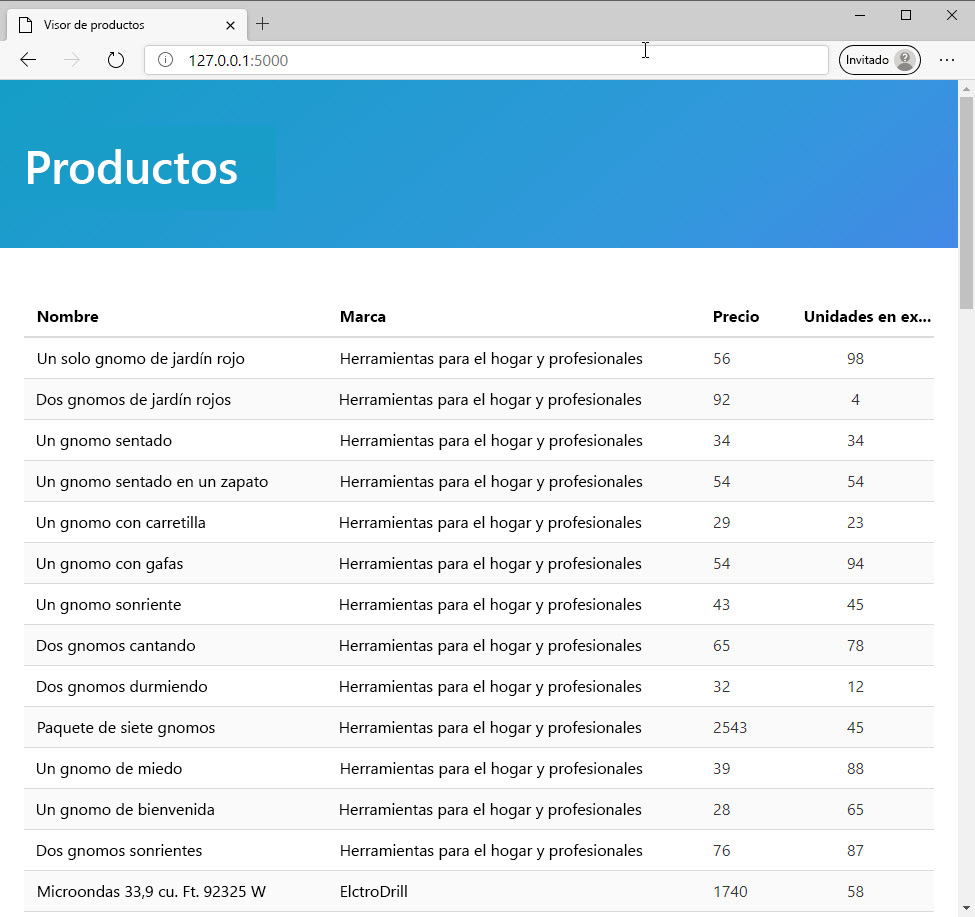Image resolution: width=975 pixels, height=917 pixels.
Task: Reload the products page
Action: tap(115, 59)
